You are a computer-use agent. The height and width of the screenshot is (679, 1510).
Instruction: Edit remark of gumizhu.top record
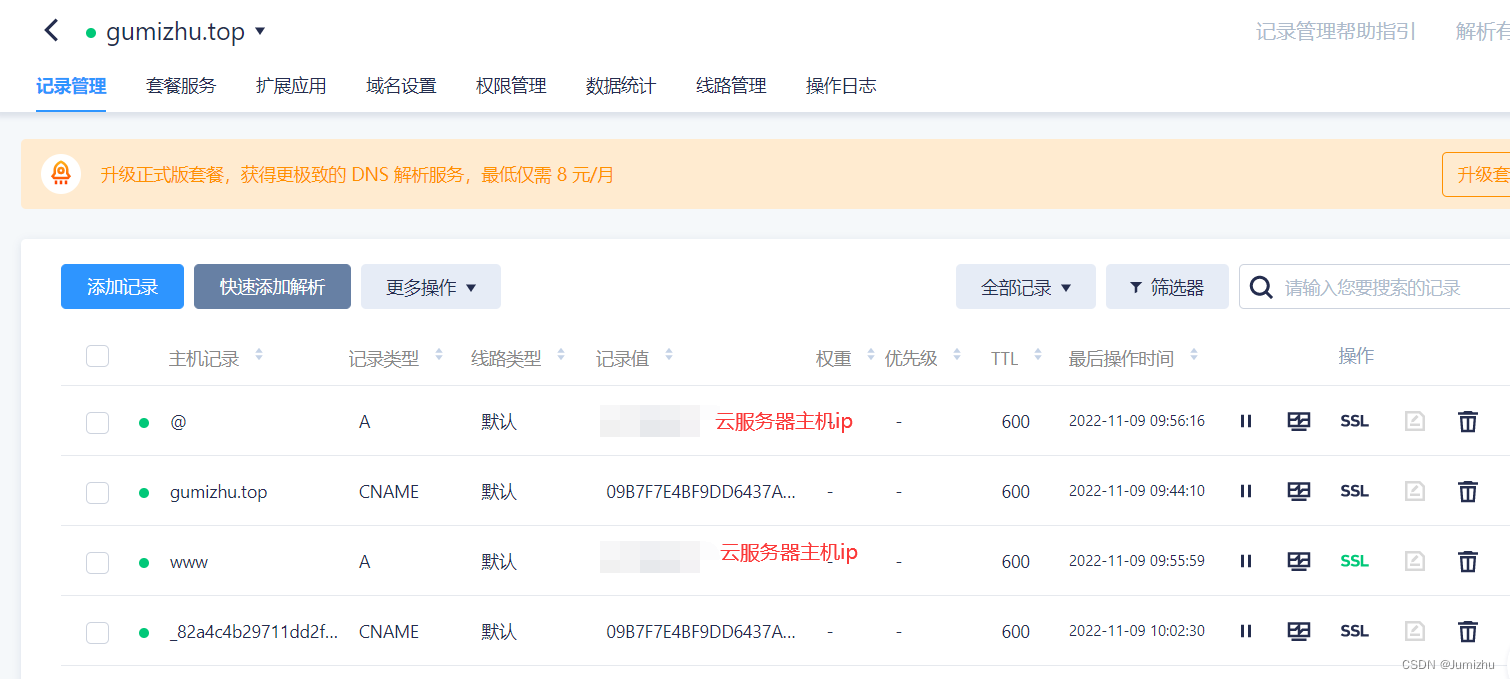(x=1414, y=491)
